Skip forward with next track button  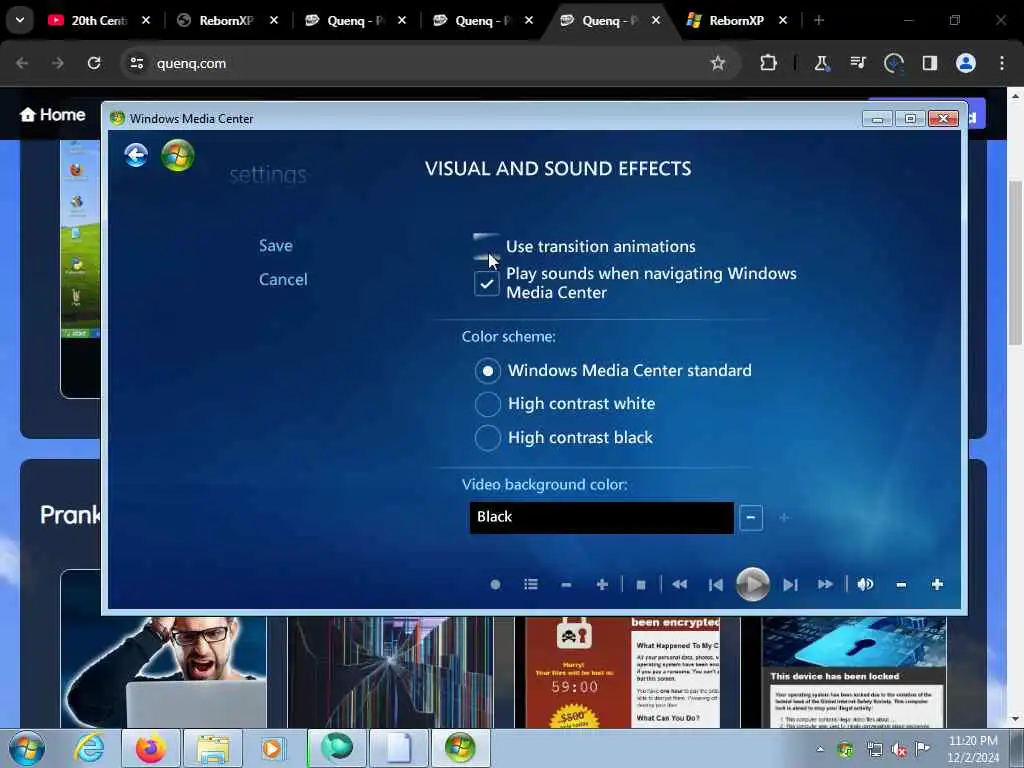pyautogui.click(x=790, y=584)
